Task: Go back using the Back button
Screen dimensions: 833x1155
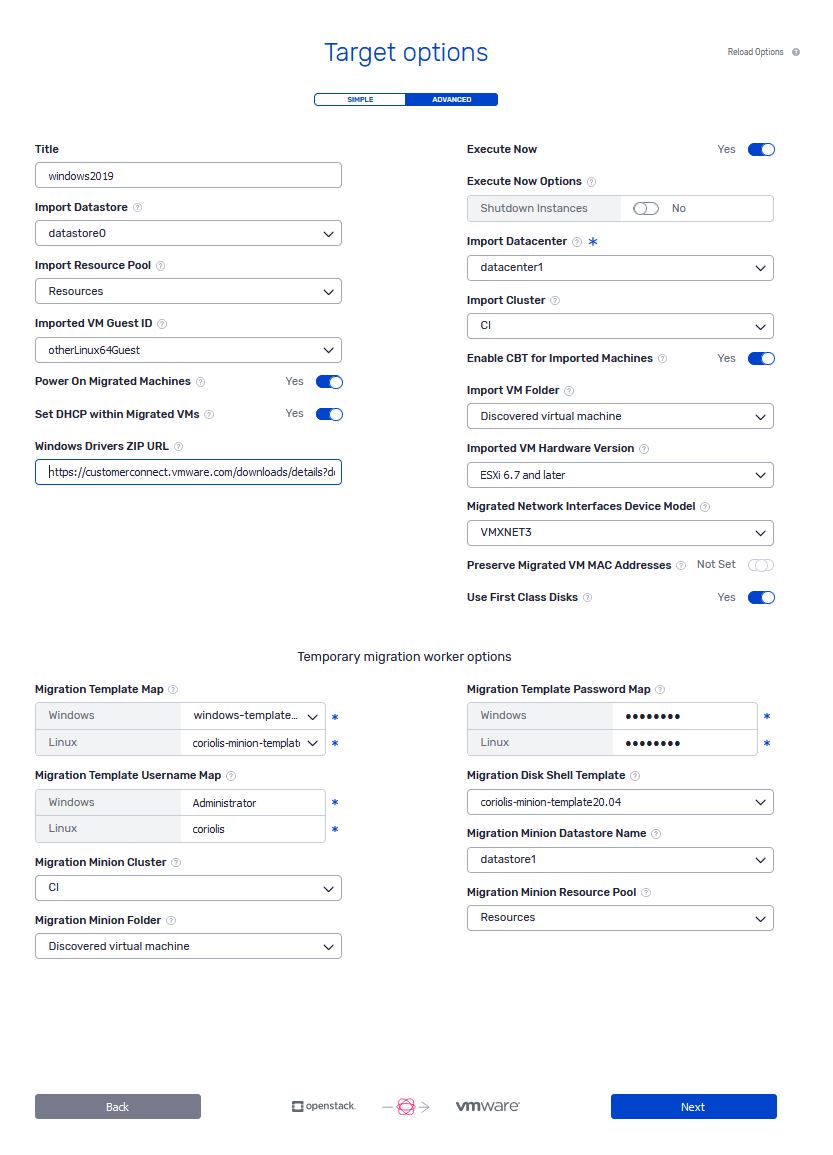Action: (118, 1106)
